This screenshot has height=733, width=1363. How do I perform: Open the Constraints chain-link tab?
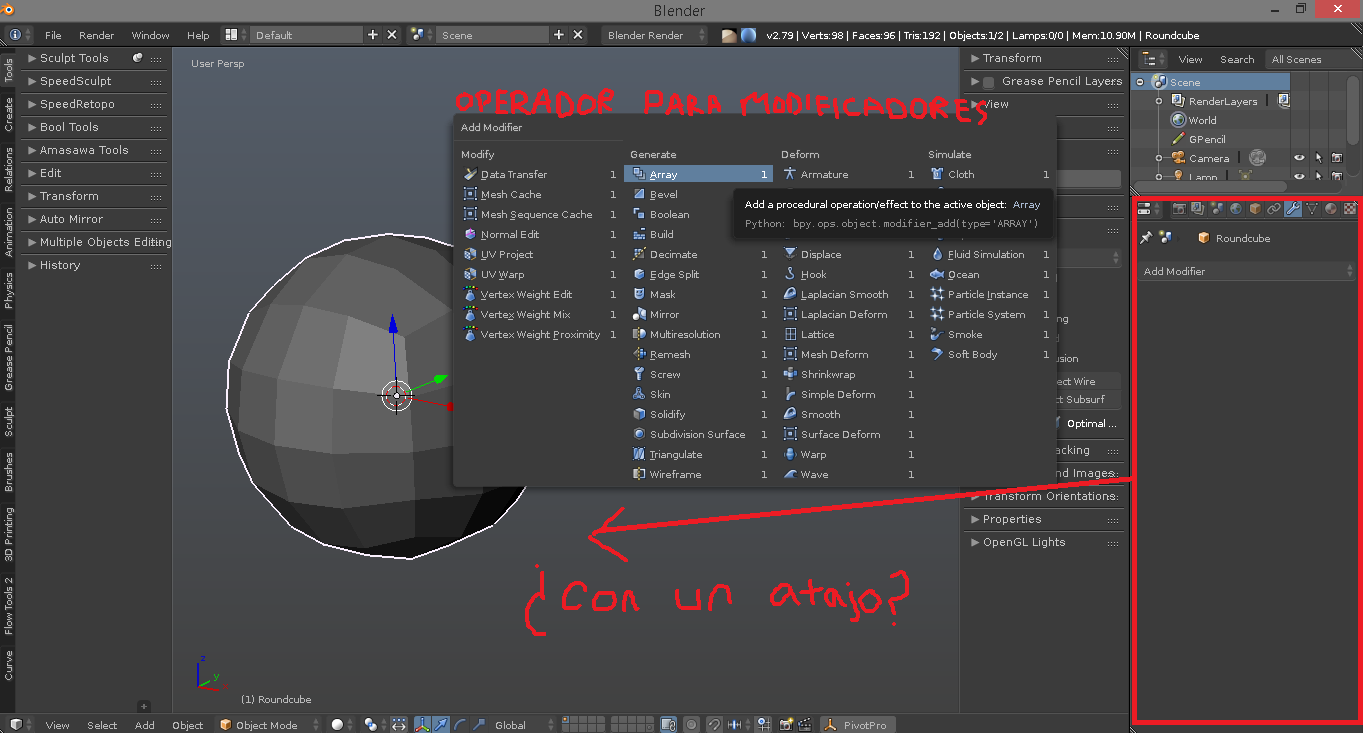[x=1274, y=209]
